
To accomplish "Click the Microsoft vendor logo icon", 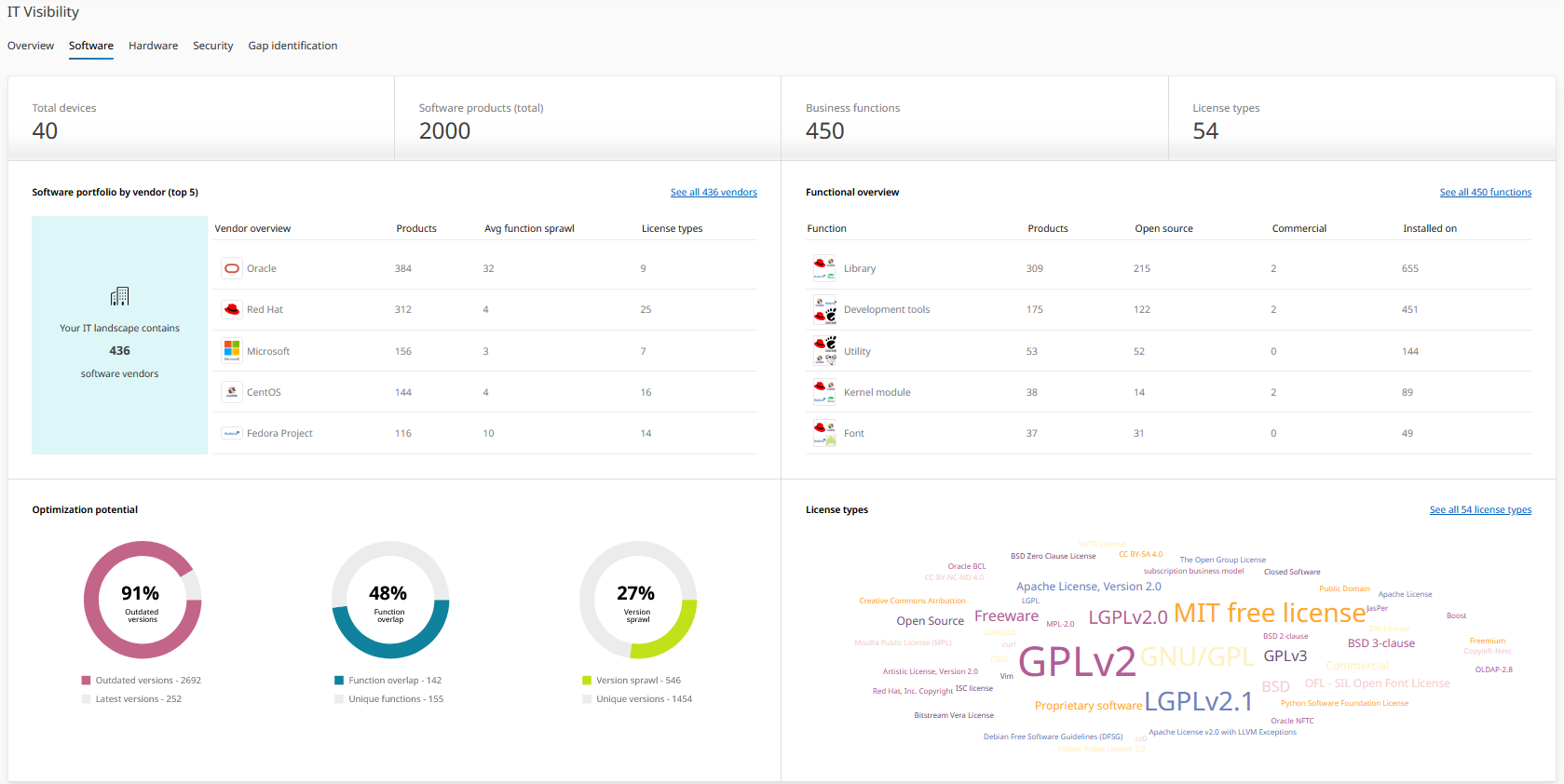I will click(x=232, y=351).
